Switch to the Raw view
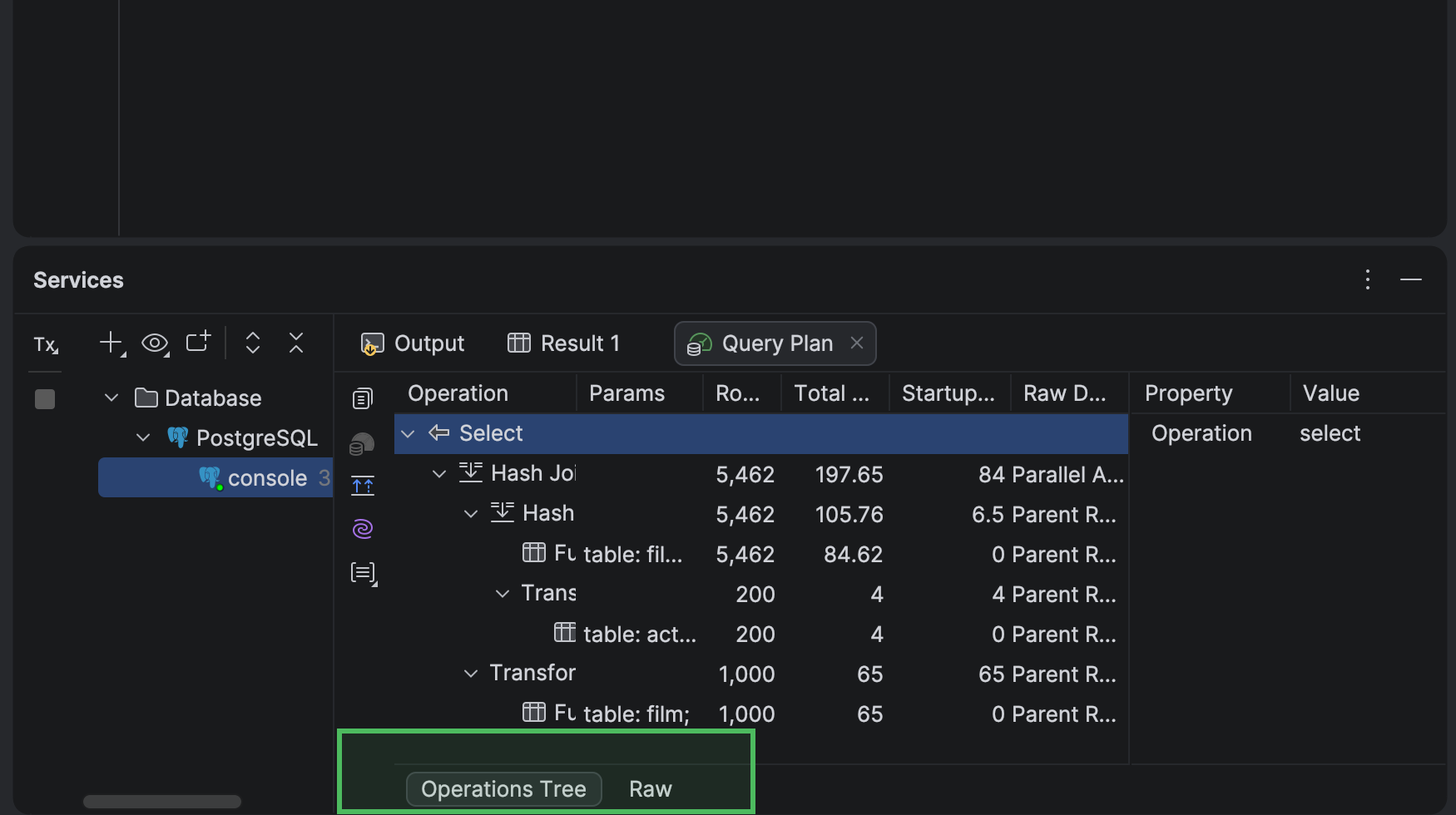 tap(651, 789)
